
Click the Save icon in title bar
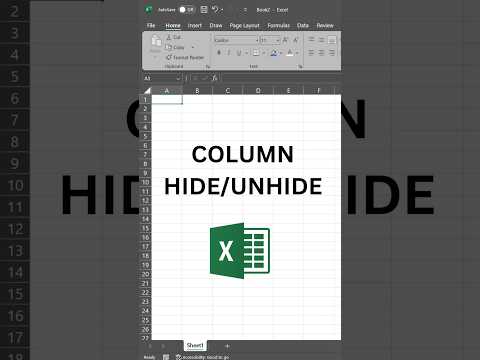pyautogui.click(x=204, y=9)
